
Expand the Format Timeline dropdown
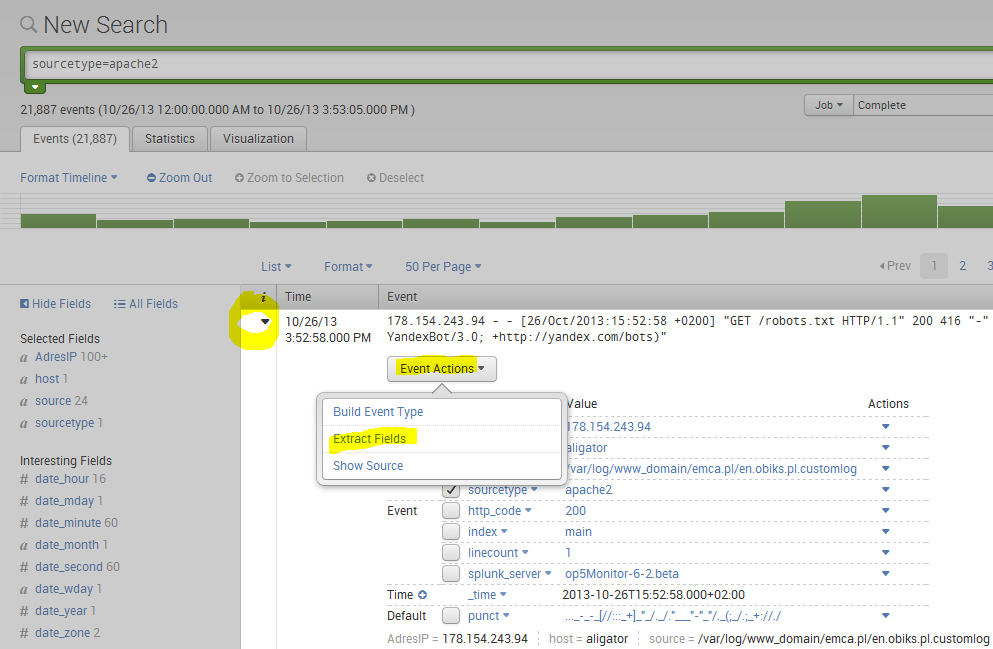(69, 178)
